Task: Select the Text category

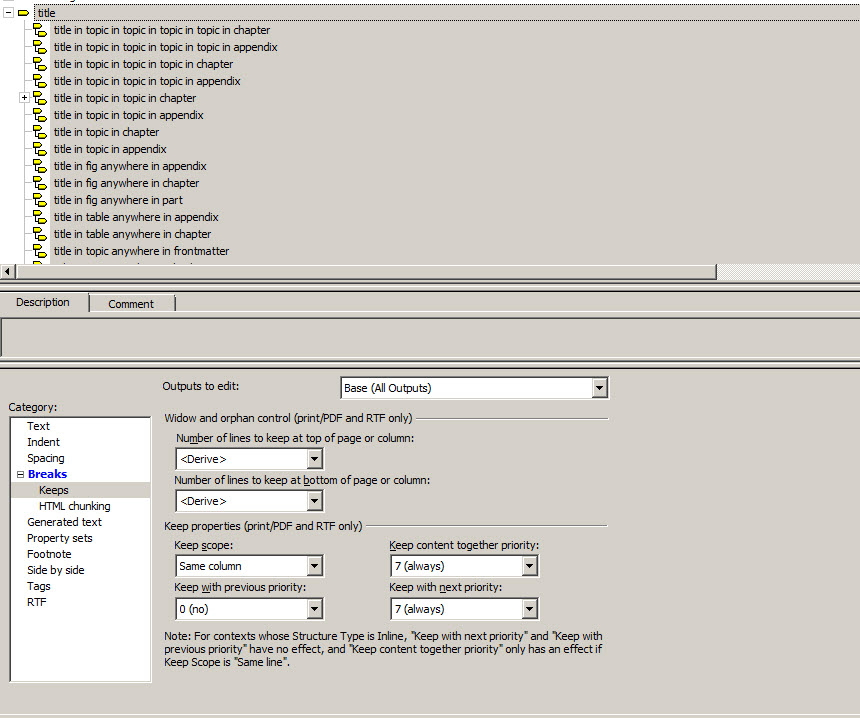Action: 38,426
